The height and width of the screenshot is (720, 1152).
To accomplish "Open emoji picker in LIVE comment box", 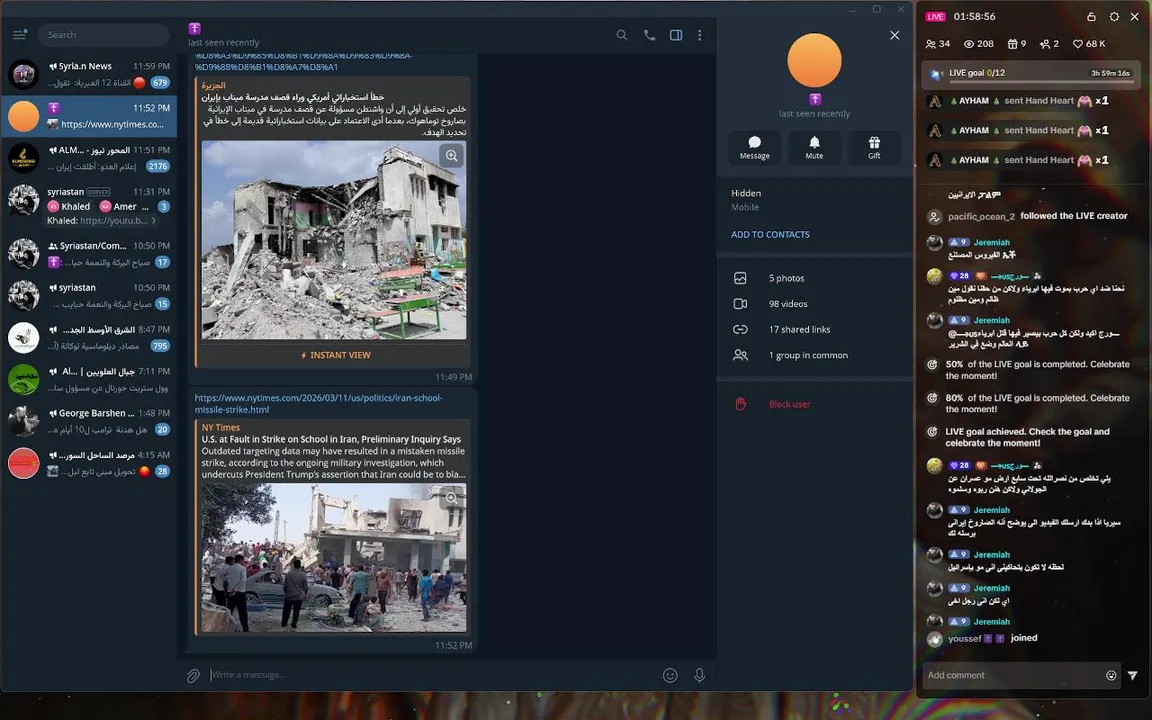I will [x=1111, y=675].
